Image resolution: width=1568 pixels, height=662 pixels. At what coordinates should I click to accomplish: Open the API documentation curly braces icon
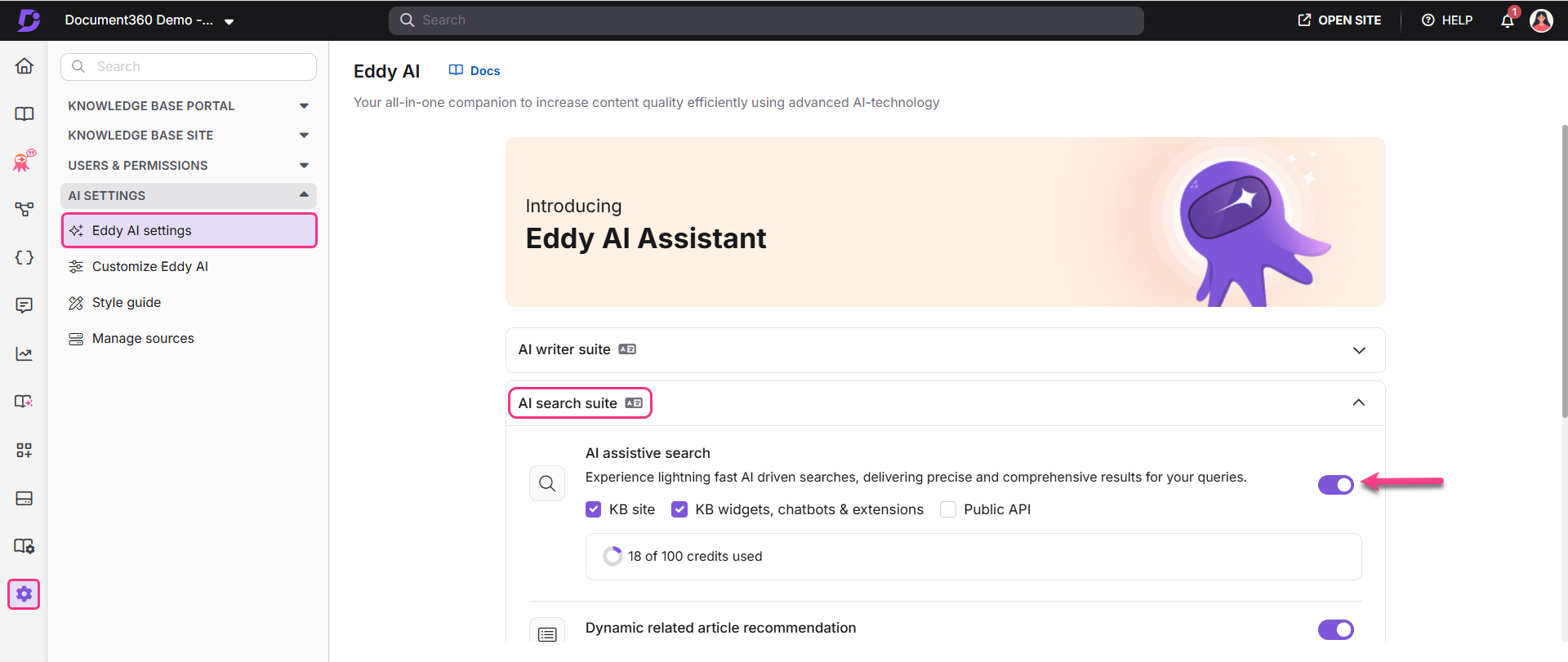click(24, 258)
